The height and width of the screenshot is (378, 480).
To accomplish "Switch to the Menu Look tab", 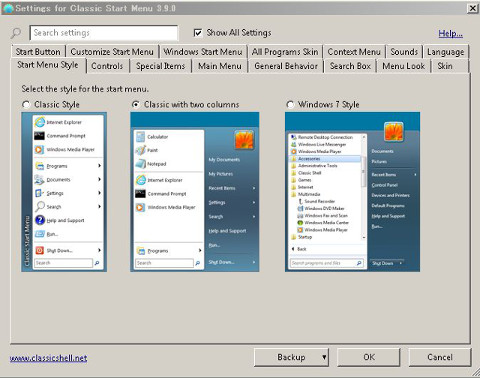I will pos(404,66).
